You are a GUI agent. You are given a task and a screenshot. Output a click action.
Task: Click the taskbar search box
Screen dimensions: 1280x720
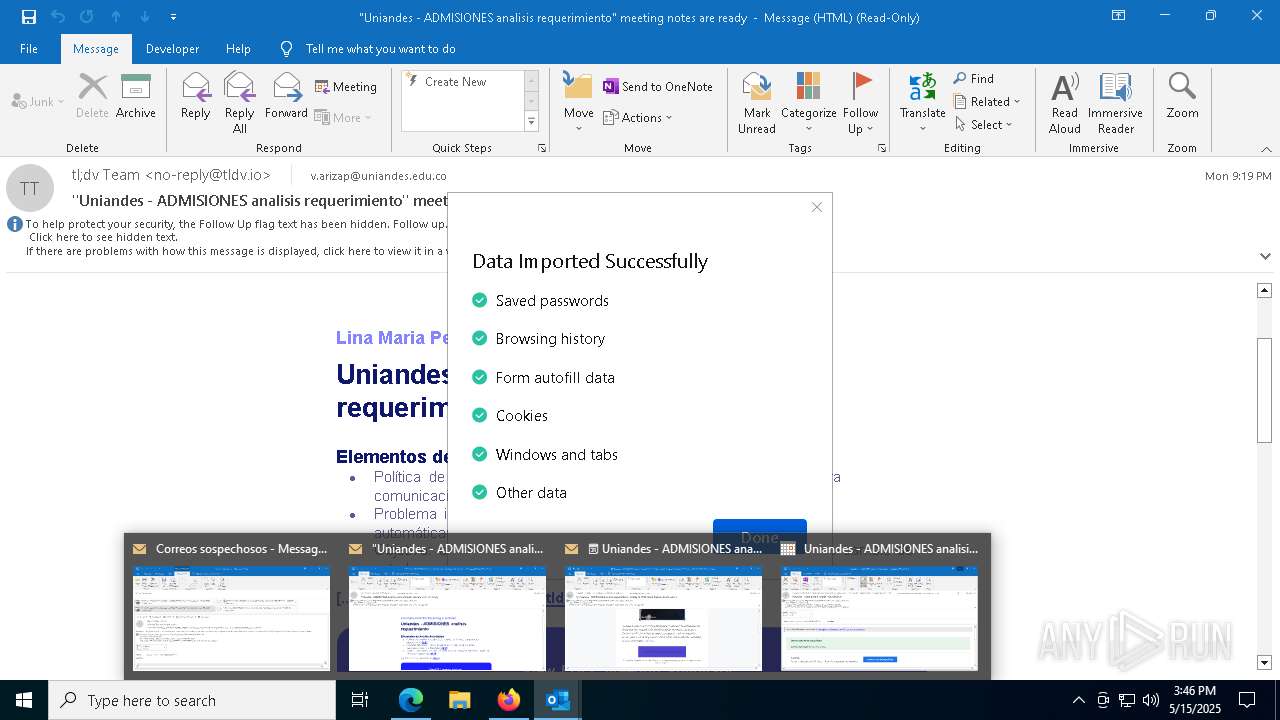pos(192,700)
